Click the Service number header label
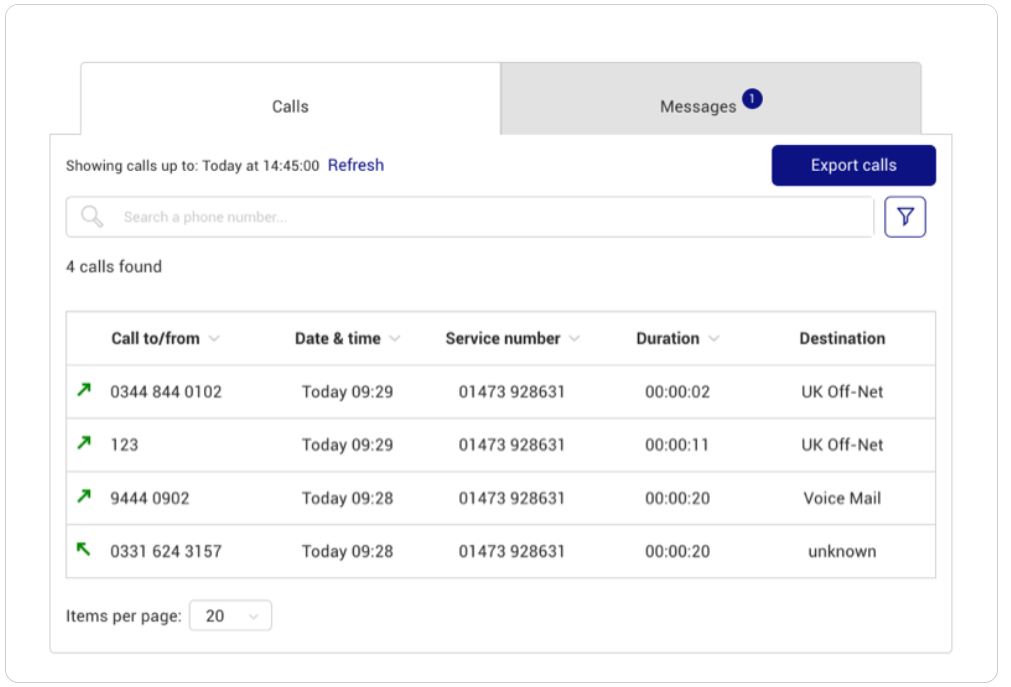Image resolution: width=1011 pixels, height=687 pixels. (x=502, y=339)
